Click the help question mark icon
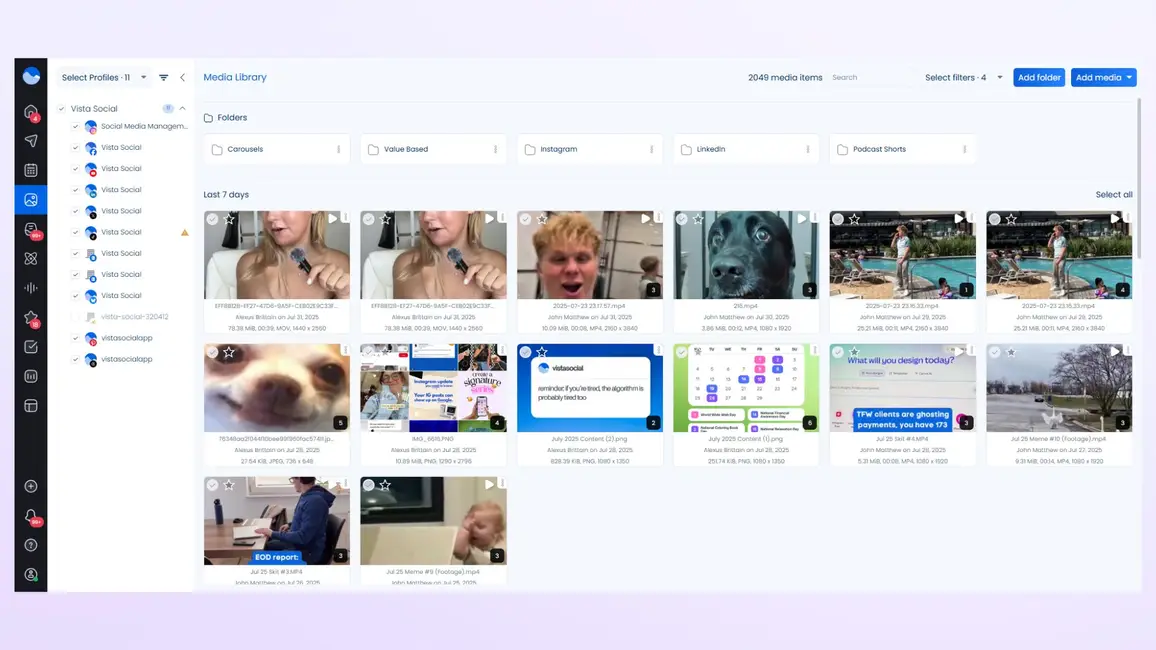Screen dimensions: 1156x650 point(31,545)
